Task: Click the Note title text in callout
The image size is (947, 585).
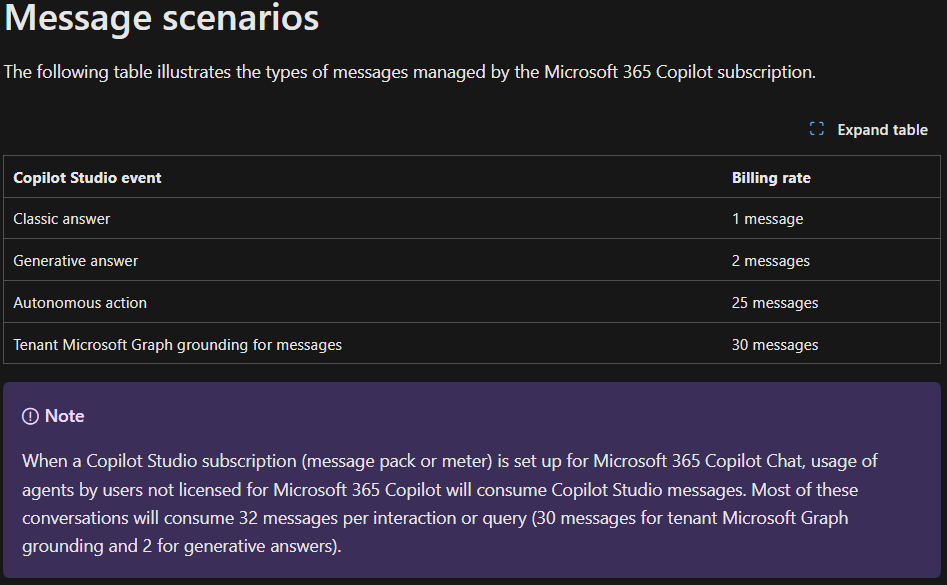Action: (x=65, y=416)
